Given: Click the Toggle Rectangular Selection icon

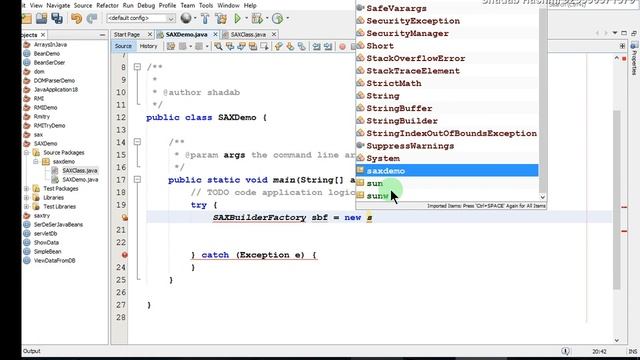Looking at the screenshot, I should (264, 47).
